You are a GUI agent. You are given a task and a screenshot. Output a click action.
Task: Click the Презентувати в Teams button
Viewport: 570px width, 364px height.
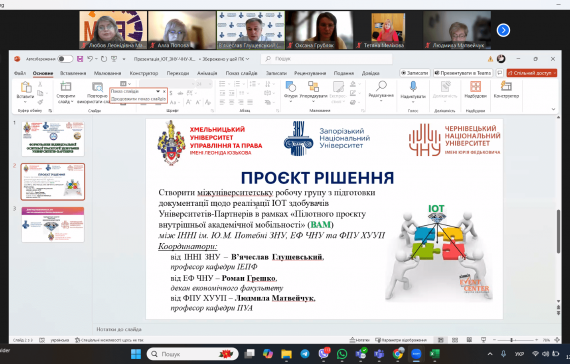click(x=463, y=73)
